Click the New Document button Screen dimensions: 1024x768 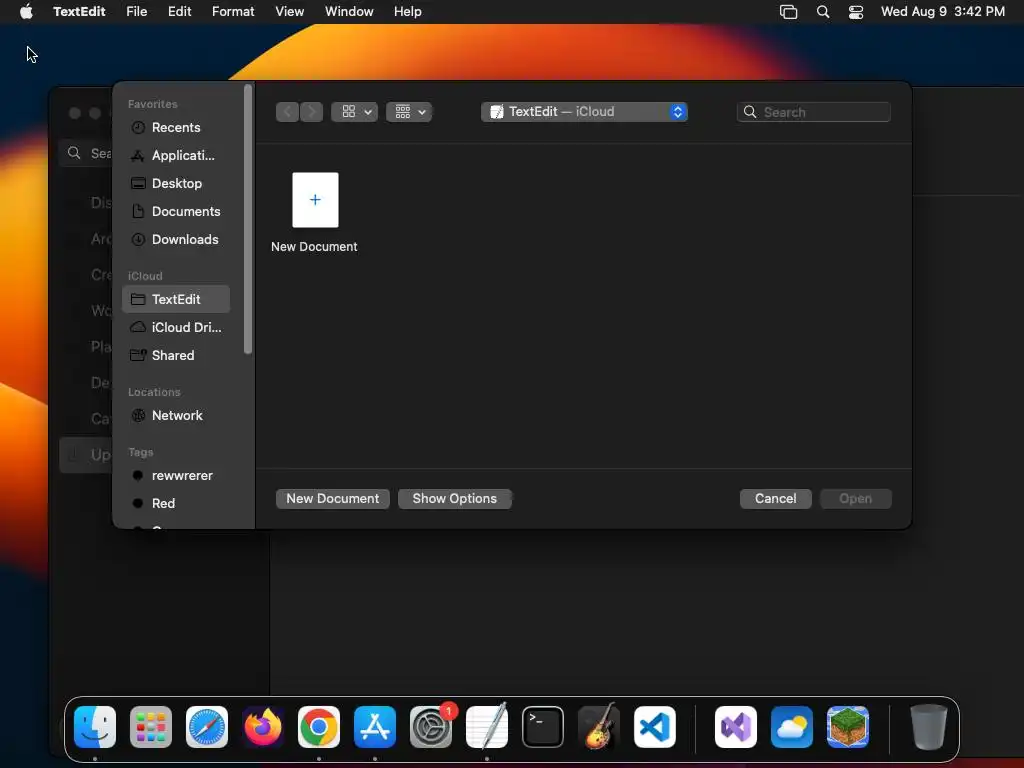[x=332, y=498]
